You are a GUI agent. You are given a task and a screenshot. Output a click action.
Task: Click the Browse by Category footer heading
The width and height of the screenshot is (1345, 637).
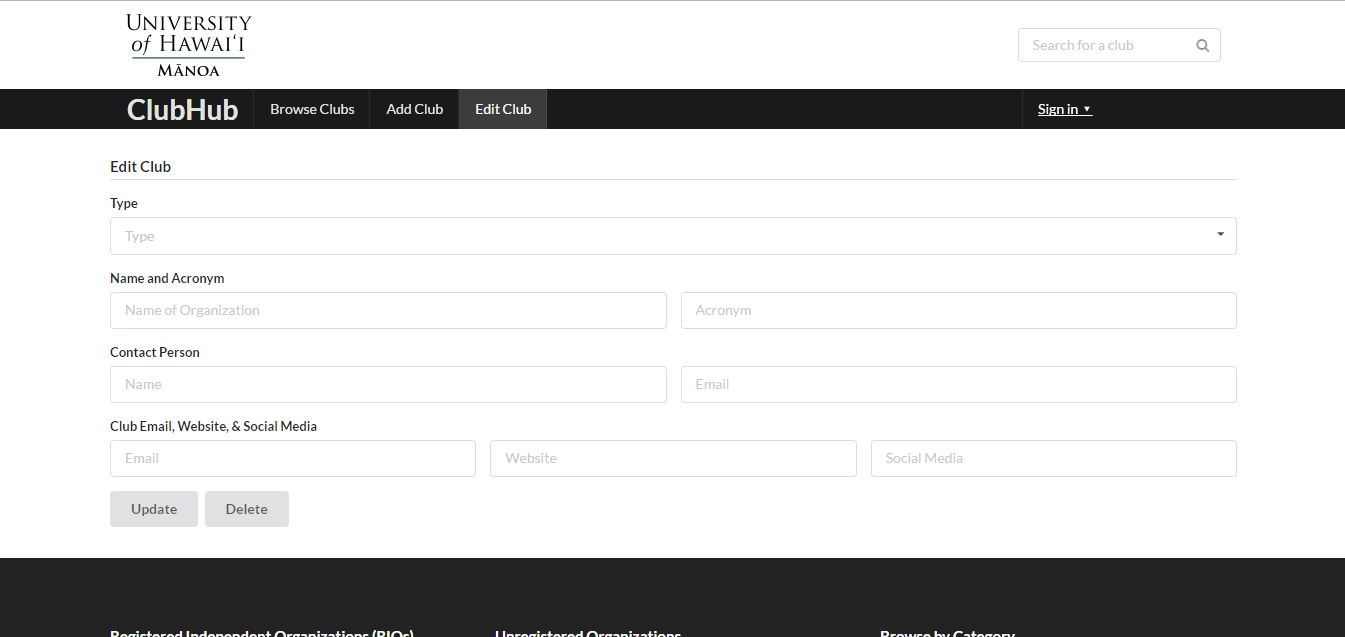point(947,632)
